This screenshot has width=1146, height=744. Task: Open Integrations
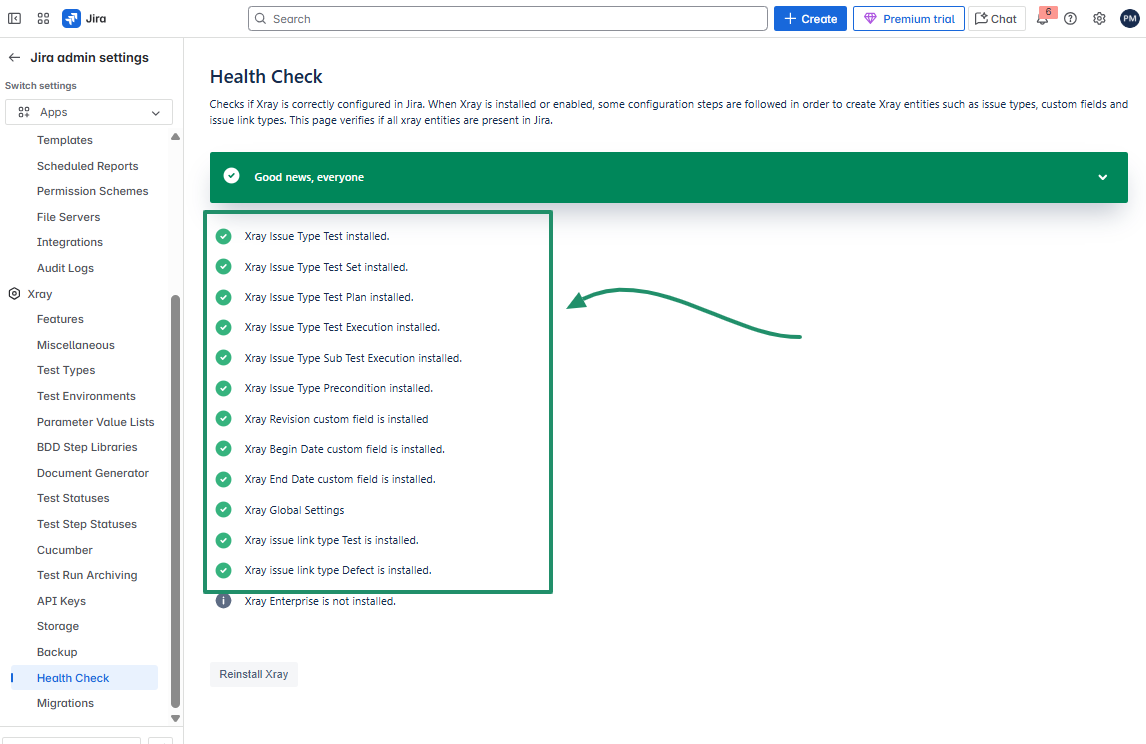coord(70,242)
